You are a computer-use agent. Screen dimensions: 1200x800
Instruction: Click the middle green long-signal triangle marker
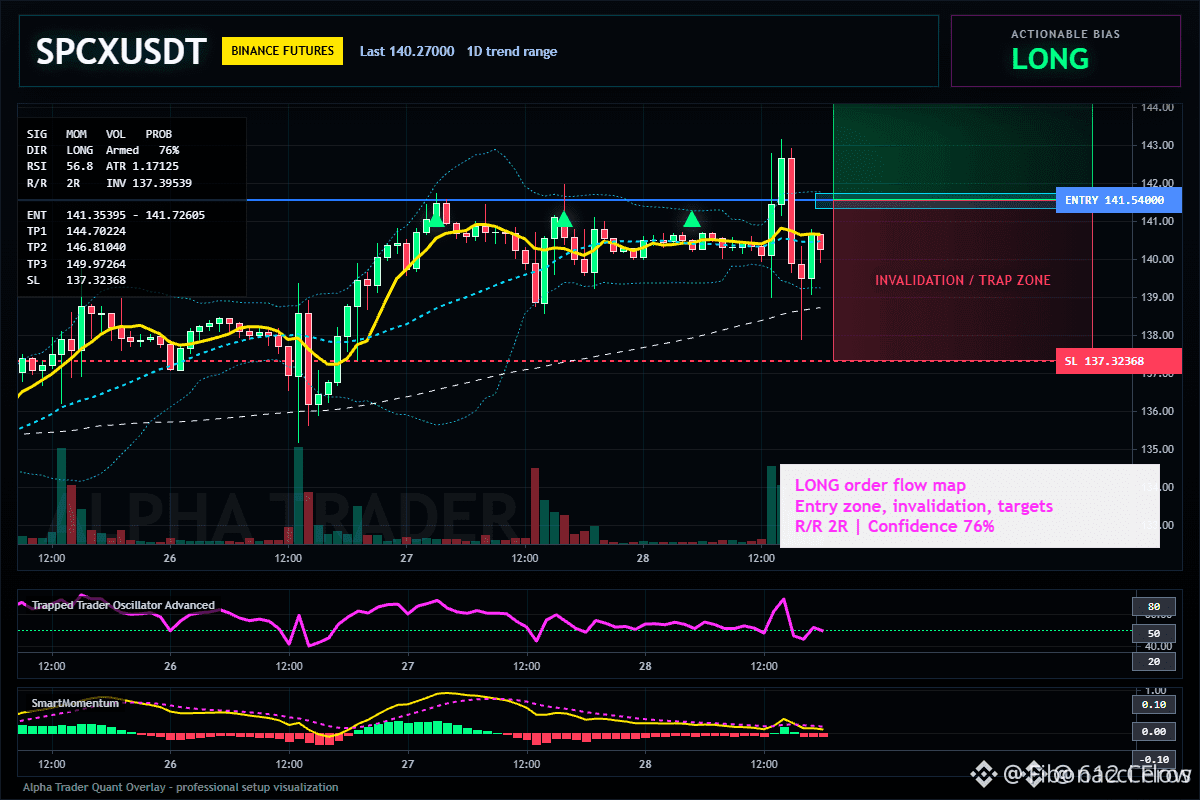point(564,218)
